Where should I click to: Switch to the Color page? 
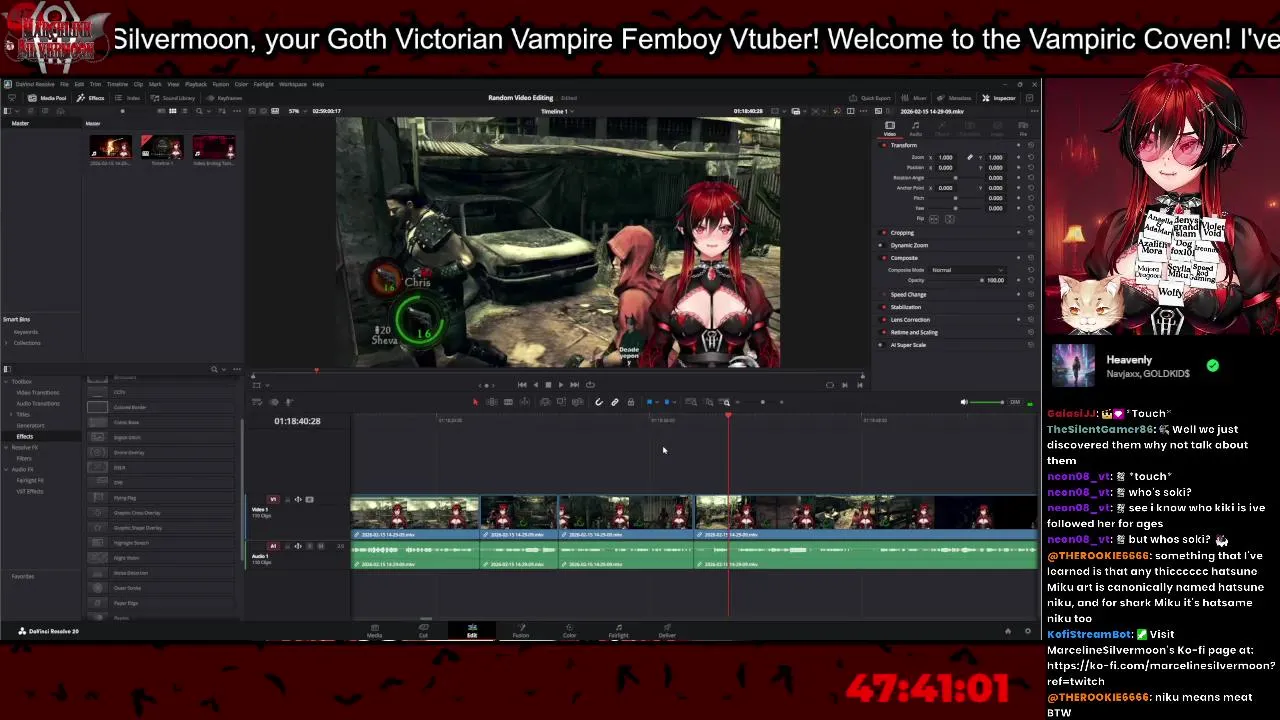[x=569, y=631]
